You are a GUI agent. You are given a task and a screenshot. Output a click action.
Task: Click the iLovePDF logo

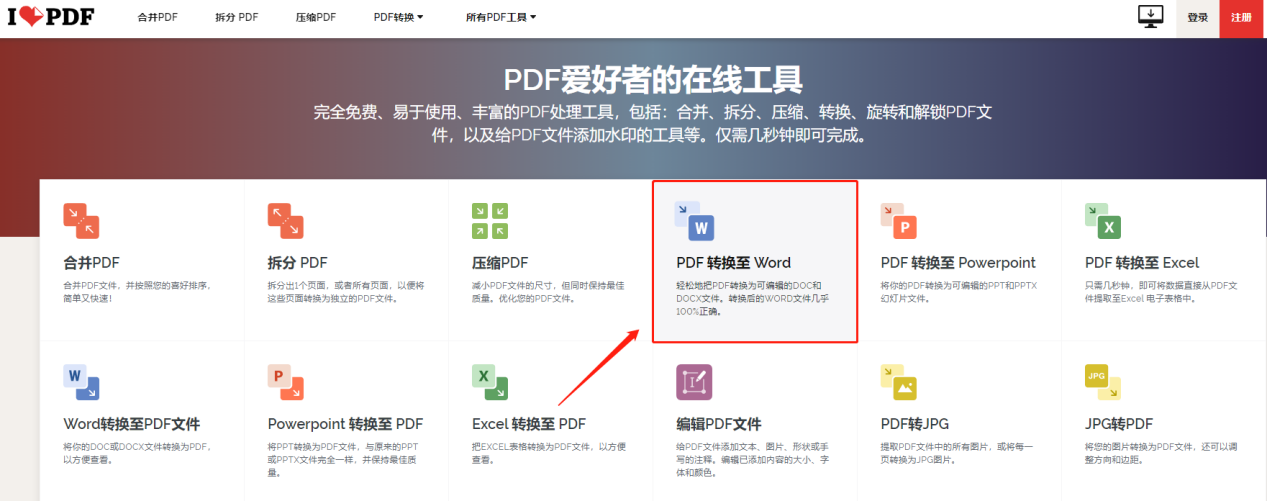pos(50,17)
